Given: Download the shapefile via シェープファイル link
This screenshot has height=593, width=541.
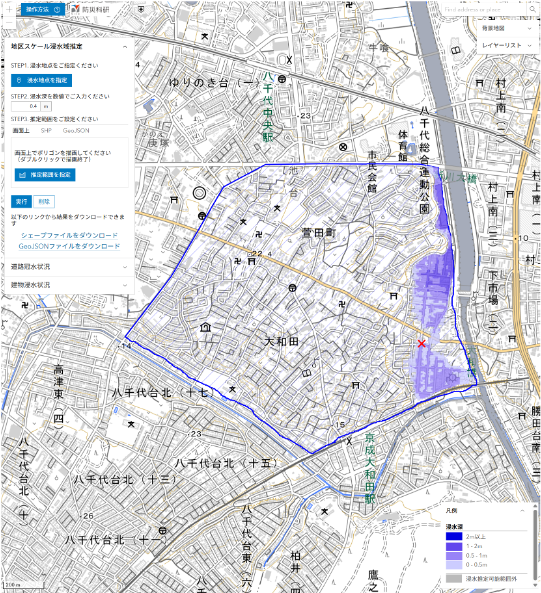Looking at the screenshot, I should coord(69,235).
